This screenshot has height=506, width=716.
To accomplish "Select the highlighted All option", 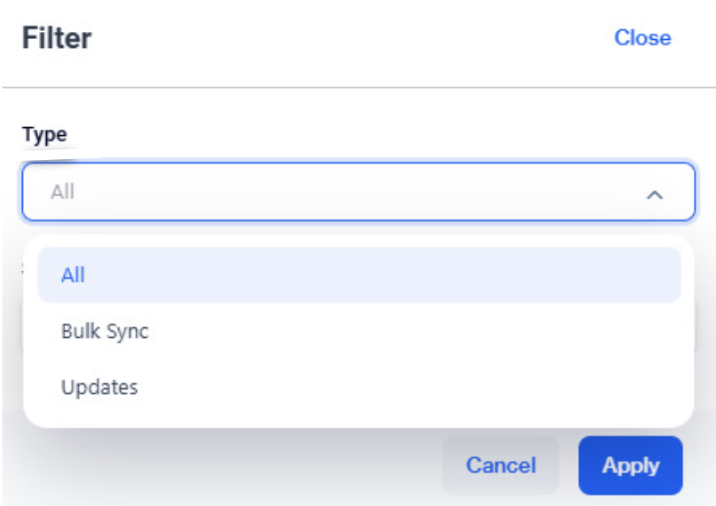I will point(359,275).
